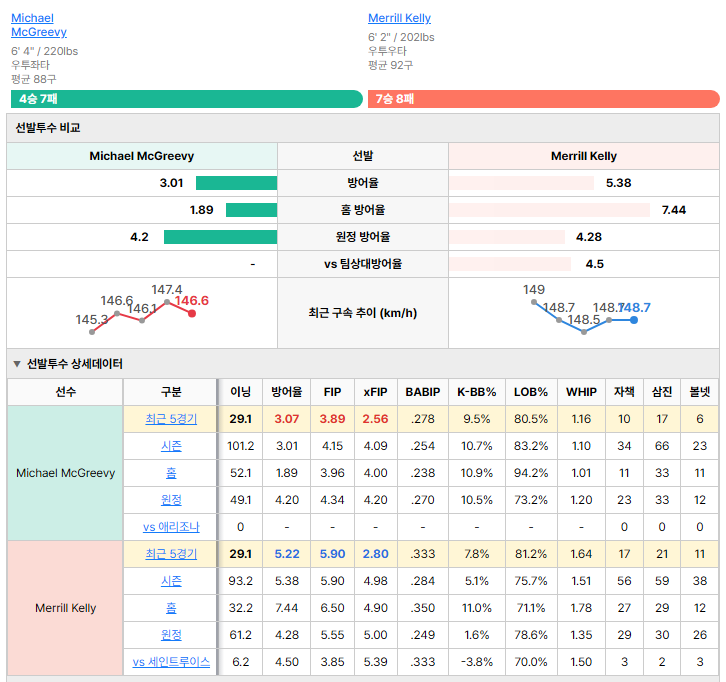Click the BABIP column header
Screen dimensions: 726x682
[x=423, y=392]
